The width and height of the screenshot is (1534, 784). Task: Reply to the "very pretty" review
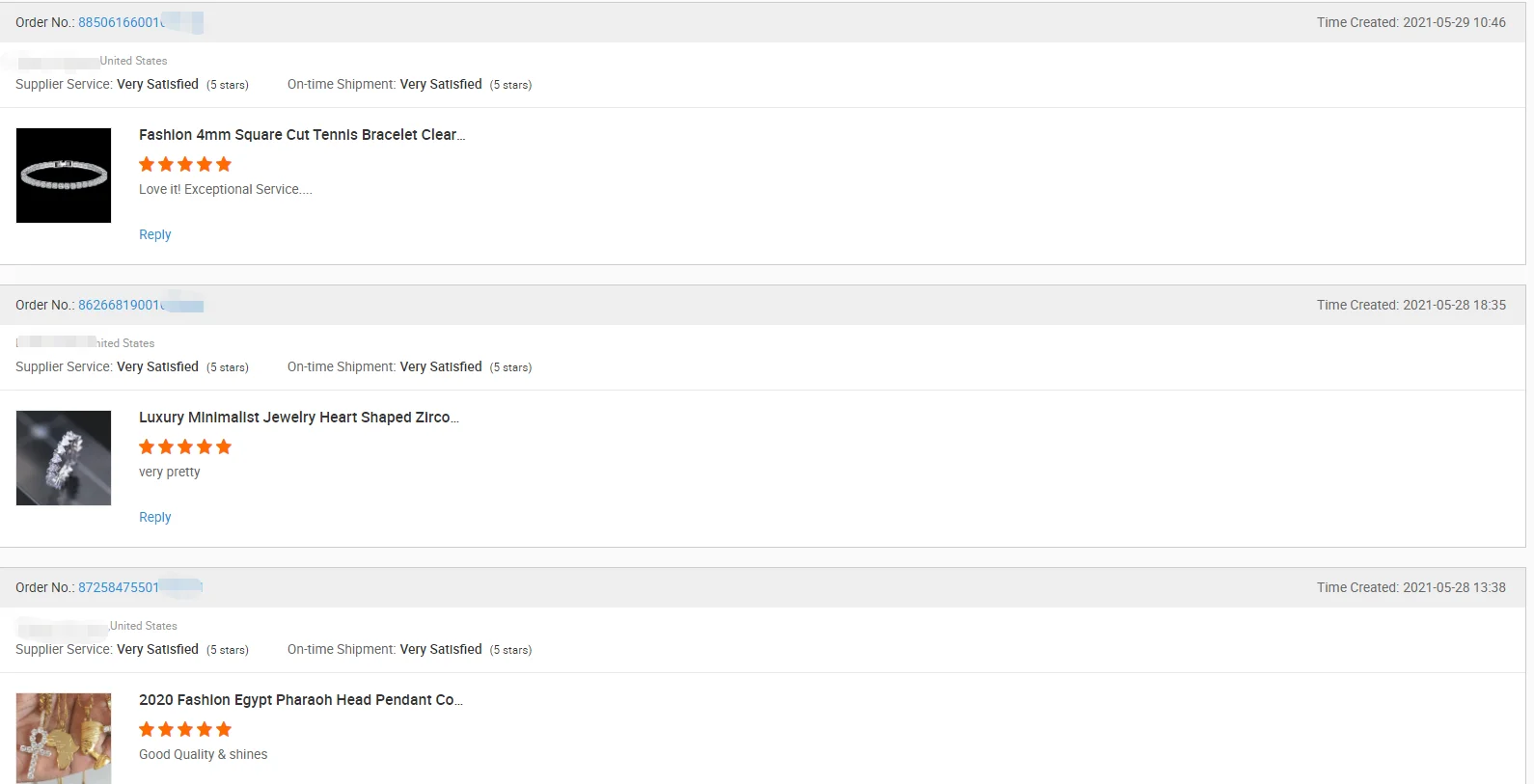tap(154, 517)
